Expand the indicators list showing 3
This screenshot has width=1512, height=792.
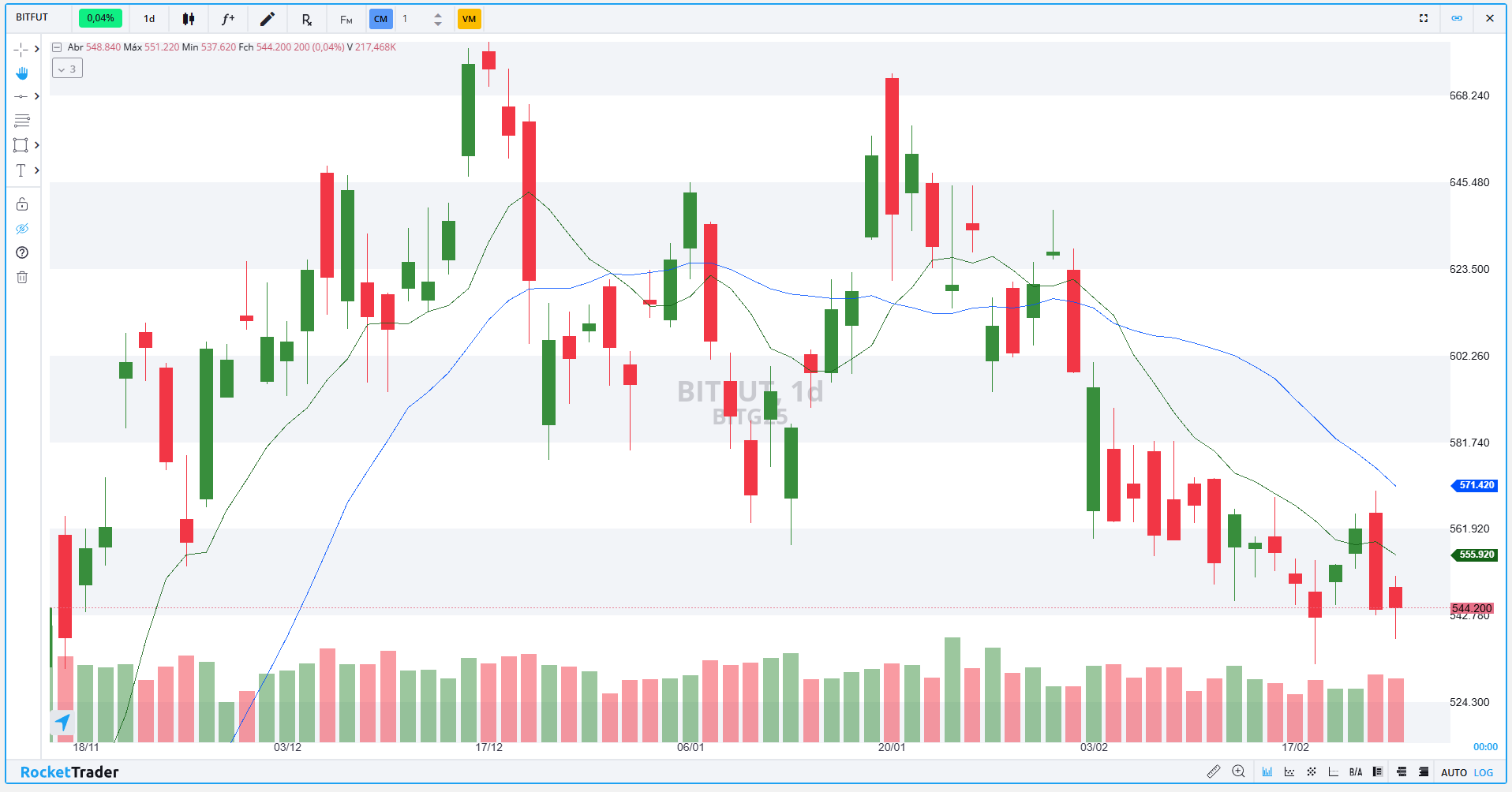point(67,69)
